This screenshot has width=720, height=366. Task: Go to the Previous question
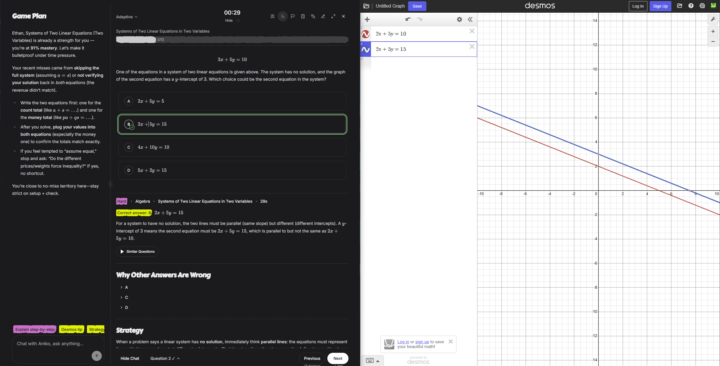pos(312,359)
